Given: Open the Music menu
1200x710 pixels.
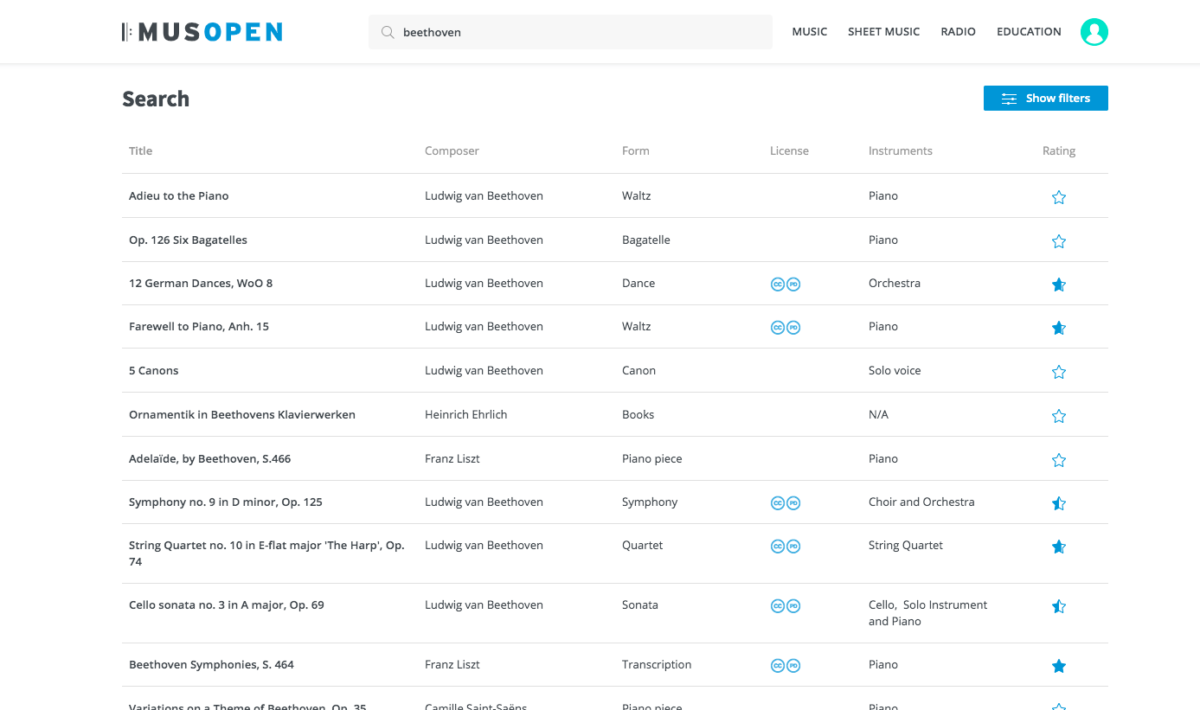Looking at the screenshot, I should [809, 32].
